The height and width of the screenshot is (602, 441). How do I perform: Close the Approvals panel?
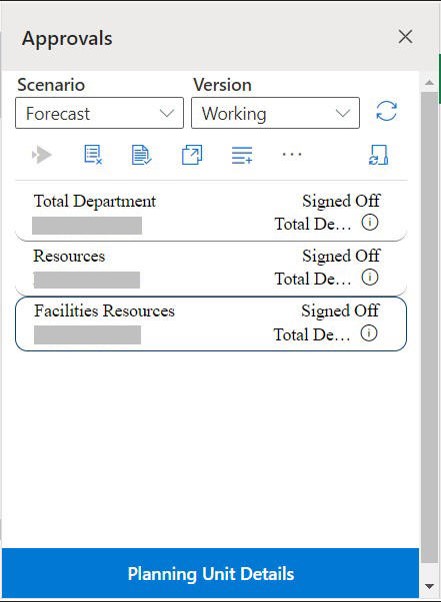point(405,37)
